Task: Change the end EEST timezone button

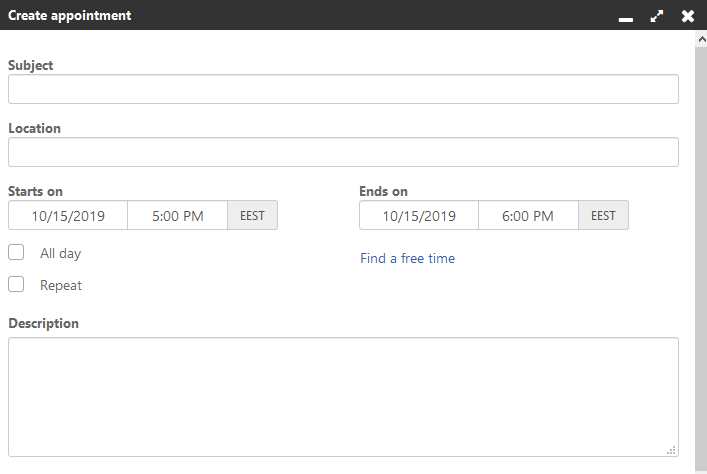Action: (603, 216)
